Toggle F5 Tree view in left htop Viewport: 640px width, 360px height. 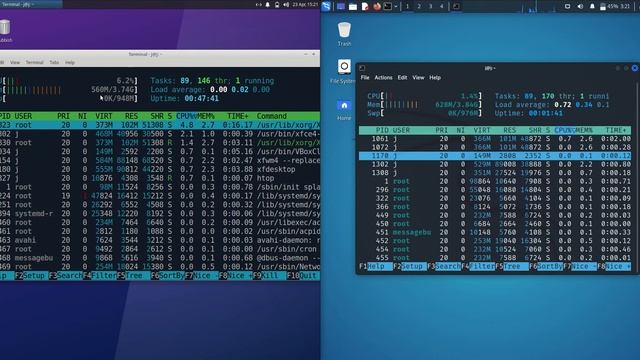133,276
